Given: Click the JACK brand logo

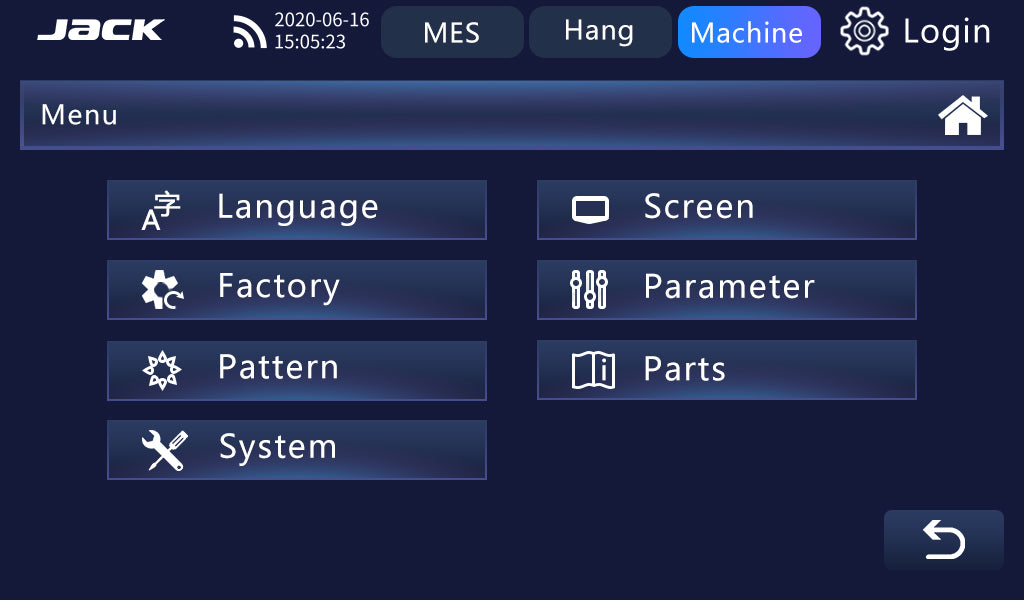Looking at the screenshot, I should click(100, 31).
